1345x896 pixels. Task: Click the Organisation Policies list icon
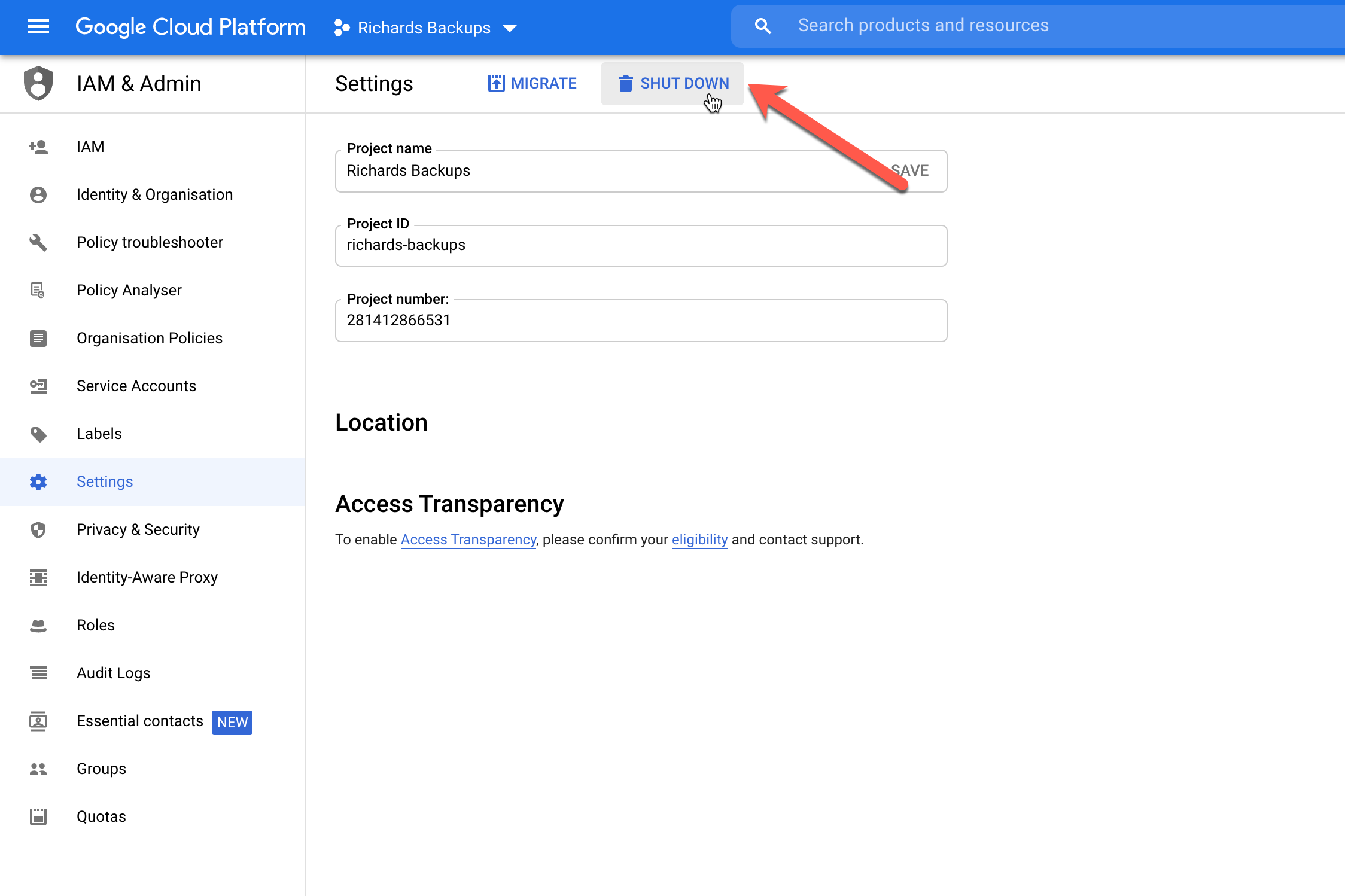click(38, 338)
